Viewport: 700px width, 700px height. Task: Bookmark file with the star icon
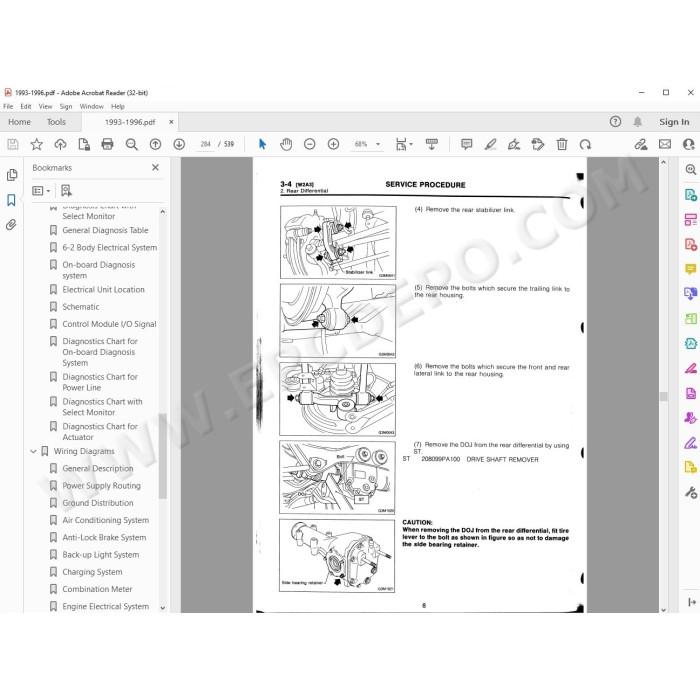coord(37,144)
